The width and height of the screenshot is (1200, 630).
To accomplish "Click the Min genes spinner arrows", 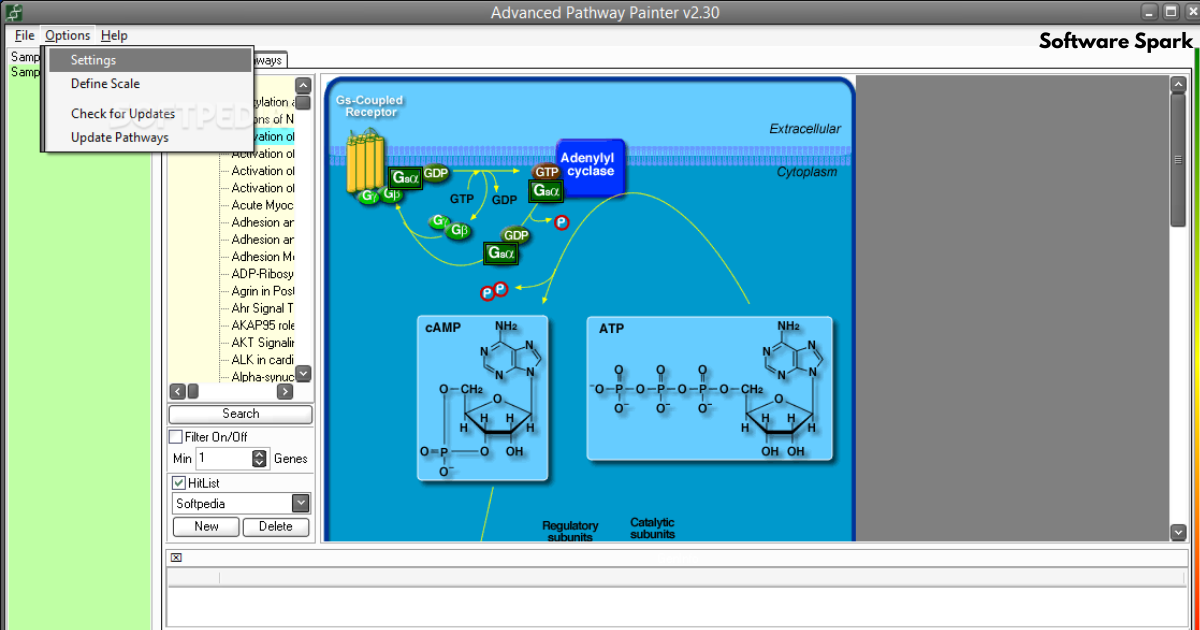I will point(260,459).
